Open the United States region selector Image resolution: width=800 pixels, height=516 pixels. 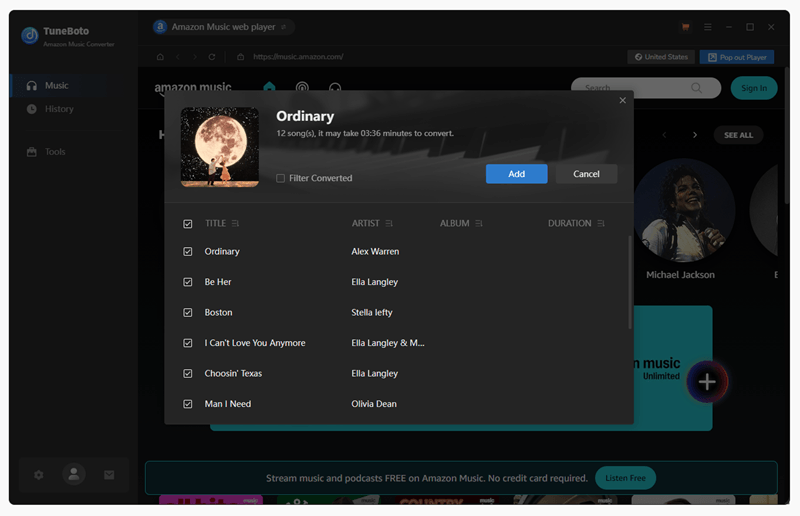point(661,57)
